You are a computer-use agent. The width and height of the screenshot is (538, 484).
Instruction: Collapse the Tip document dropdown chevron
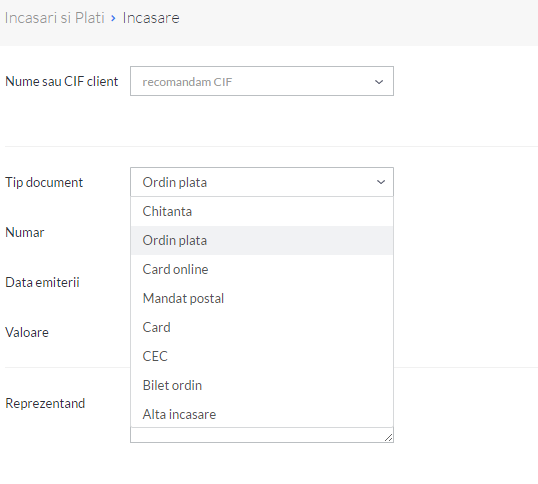381,182
